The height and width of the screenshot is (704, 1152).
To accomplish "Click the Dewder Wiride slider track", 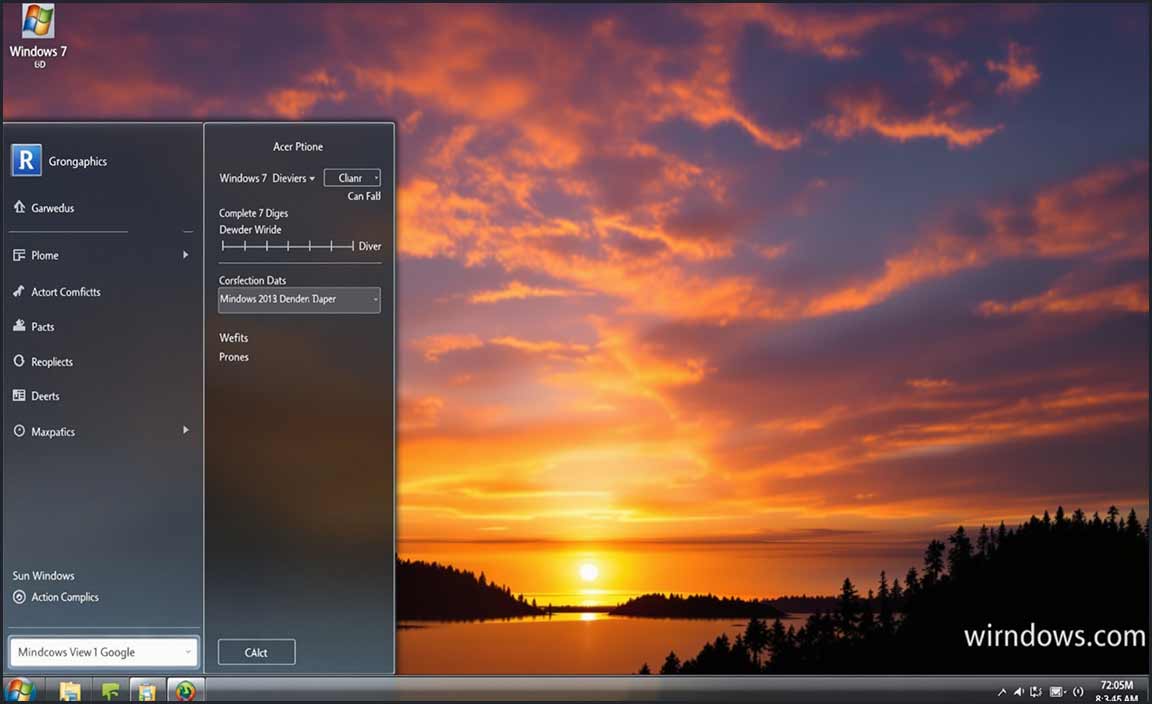I will (288, 246).
